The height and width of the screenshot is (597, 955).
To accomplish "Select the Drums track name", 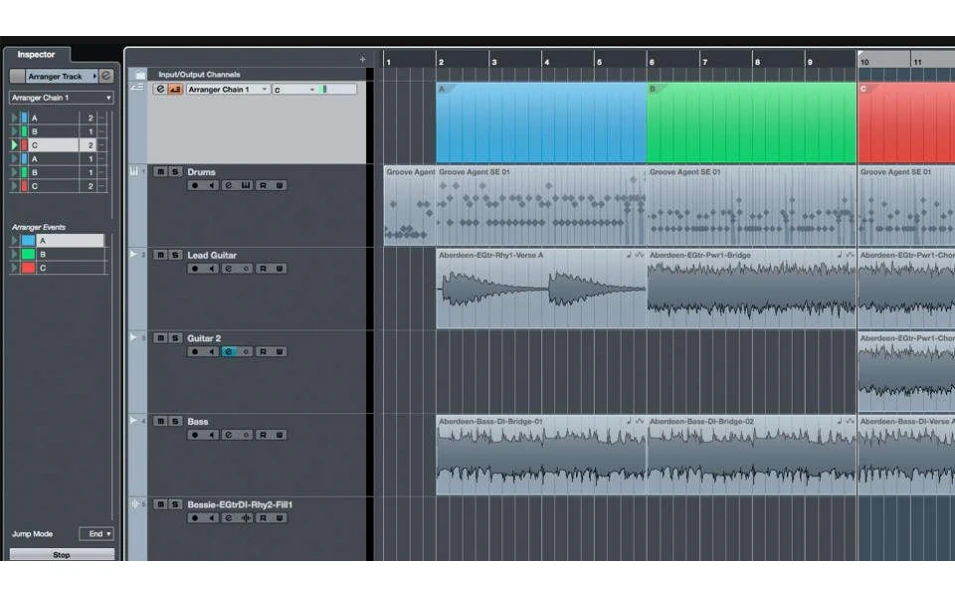I will [x=201, y=172].
